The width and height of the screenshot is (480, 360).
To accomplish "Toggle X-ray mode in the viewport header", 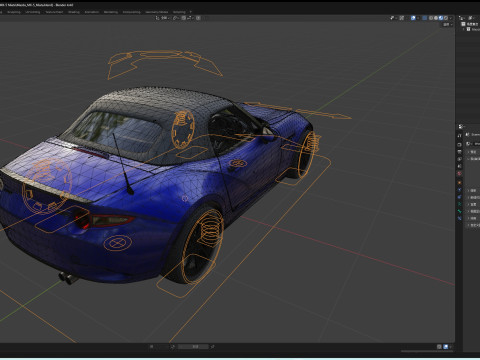I will [x=425, y=18].
